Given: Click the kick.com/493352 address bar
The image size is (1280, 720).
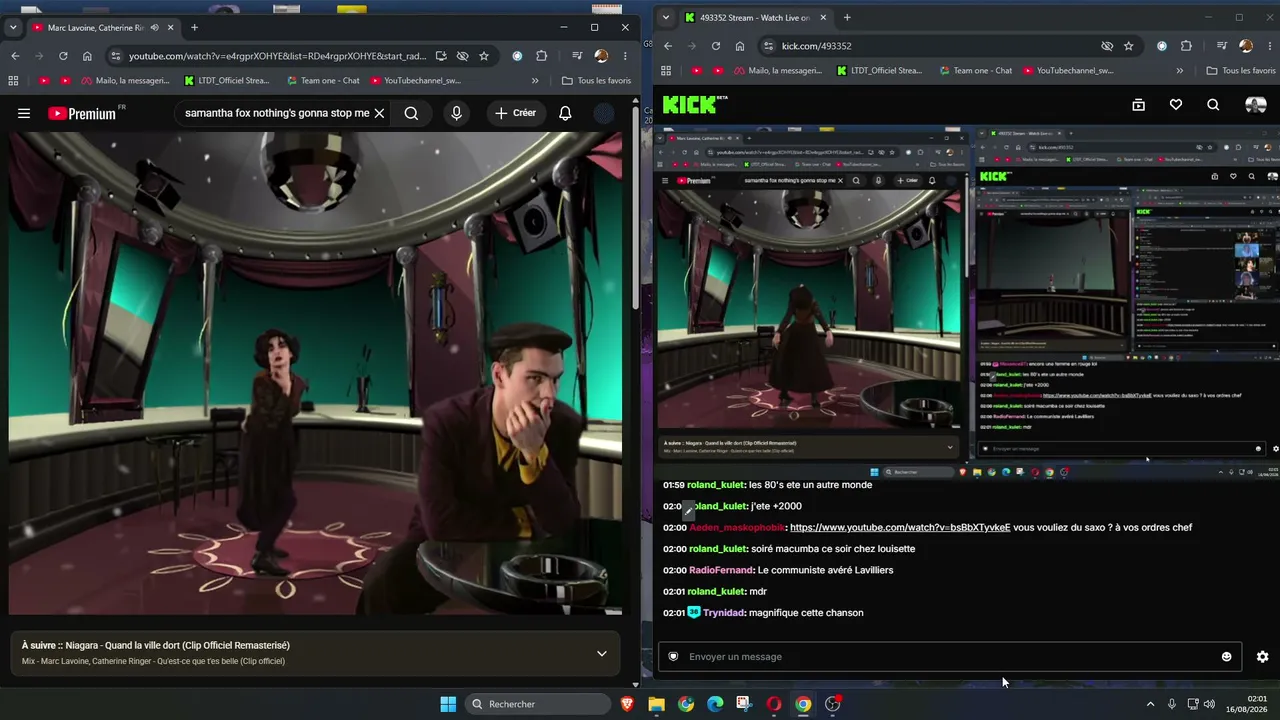Looking at the screenshot, I should (930, 46).
